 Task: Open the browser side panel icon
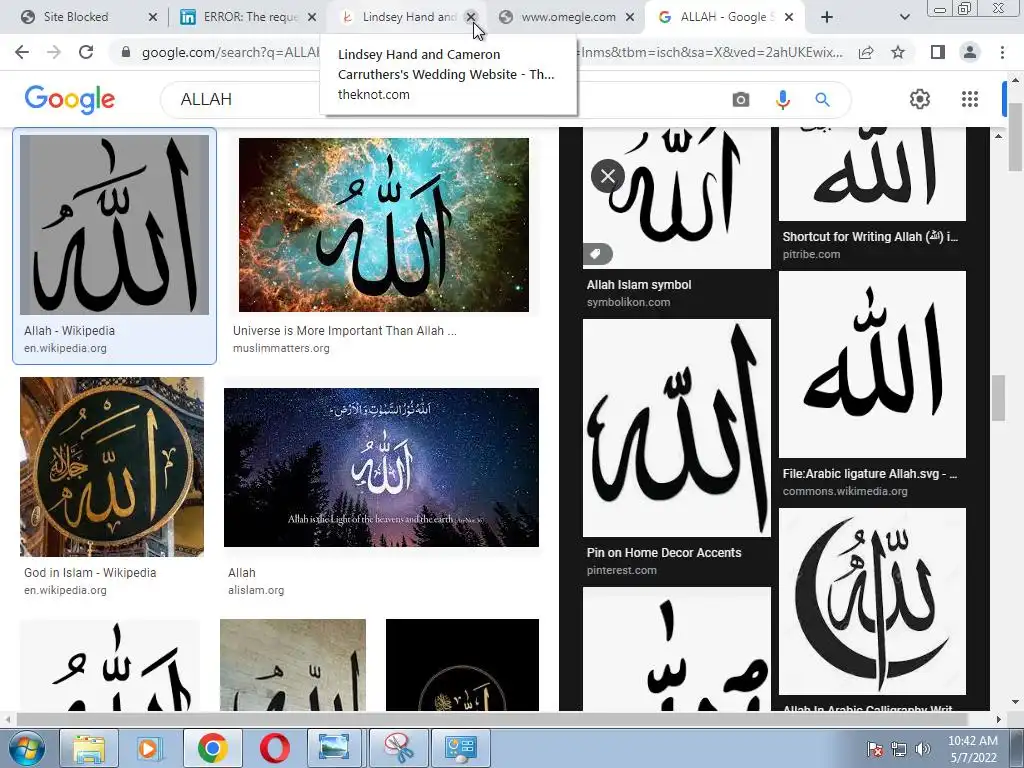tap(938, 52)
